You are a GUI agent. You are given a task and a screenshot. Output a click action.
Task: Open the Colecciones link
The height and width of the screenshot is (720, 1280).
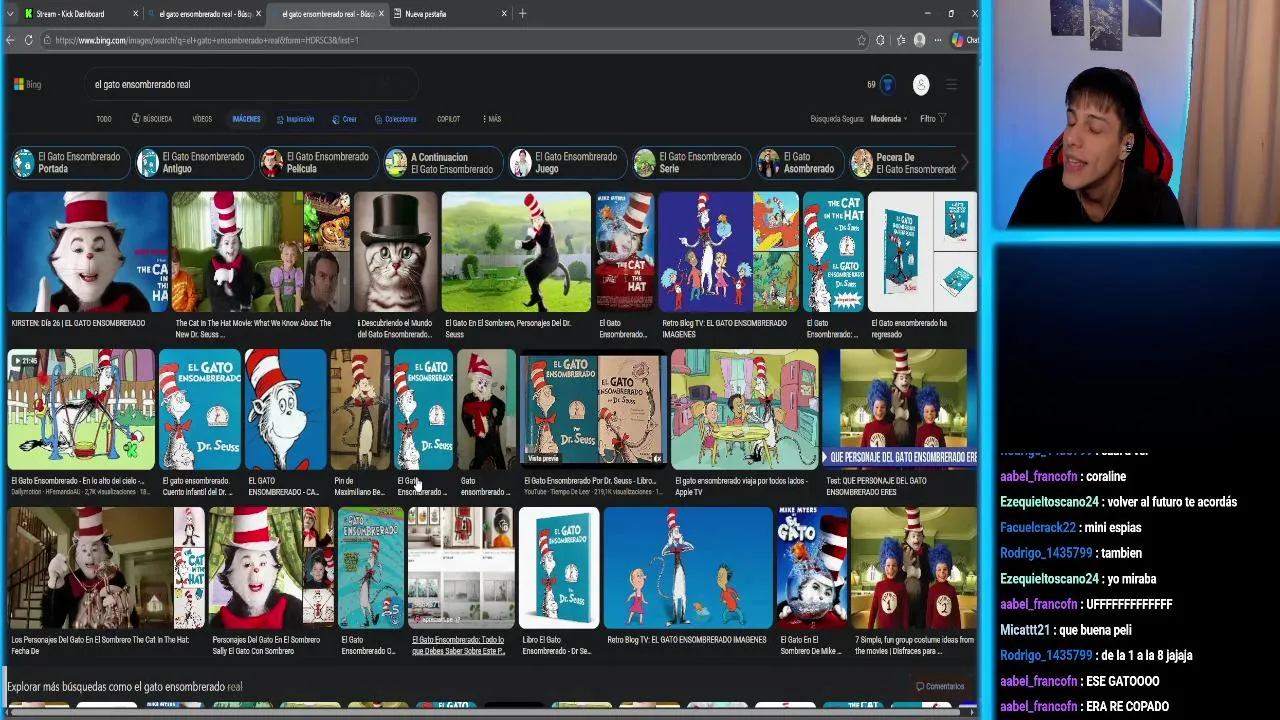(x=395, y=119)
